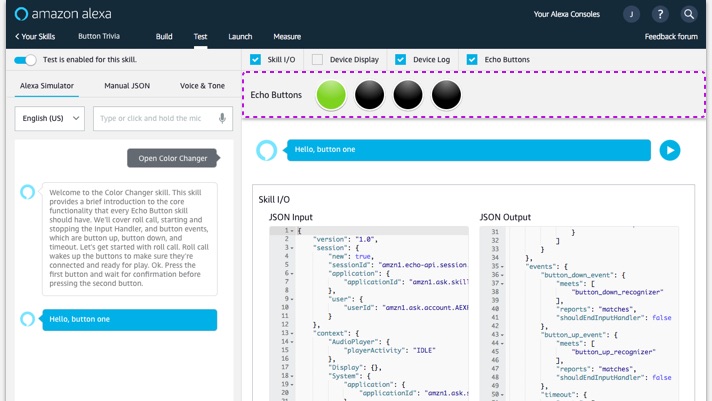Viewport: 712px width, 401px height.
Task: Collapse JSON Output line 35 events fold
Action: [x=502, y=267]
